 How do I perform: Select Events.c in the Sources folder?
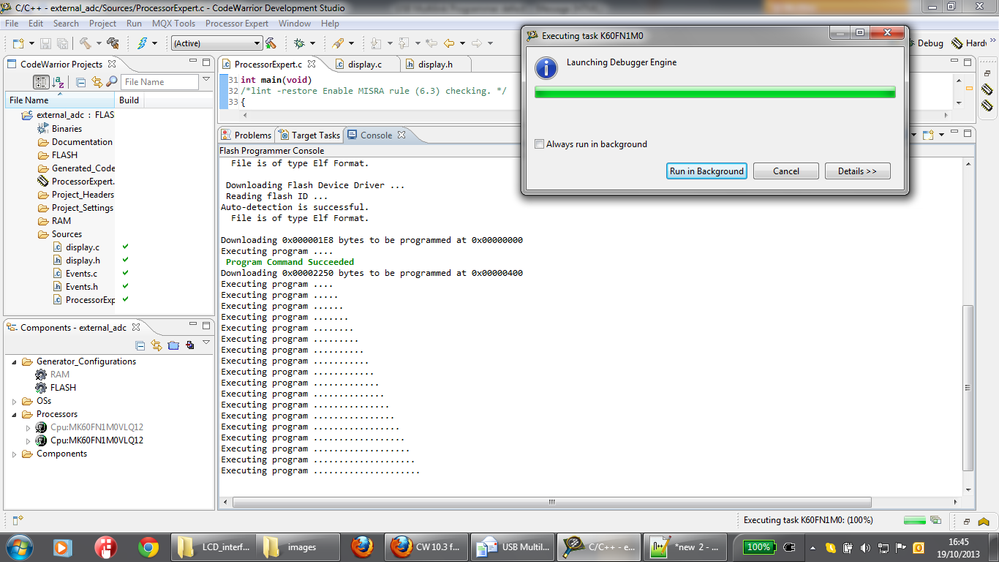(81, 274)
